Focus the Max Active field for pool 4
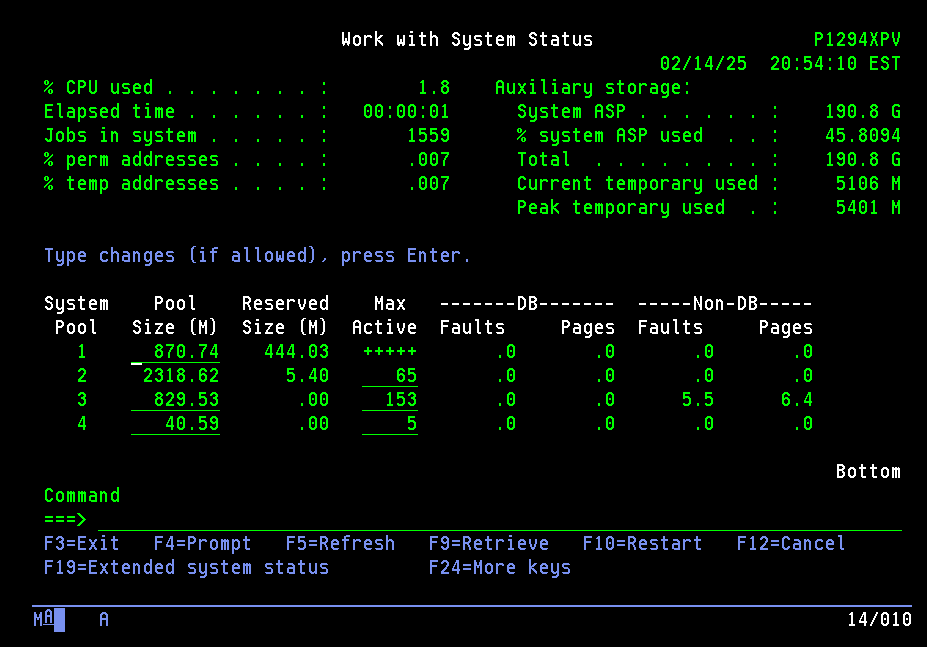This screenshot has width=927, height=647. coord(390,424)
